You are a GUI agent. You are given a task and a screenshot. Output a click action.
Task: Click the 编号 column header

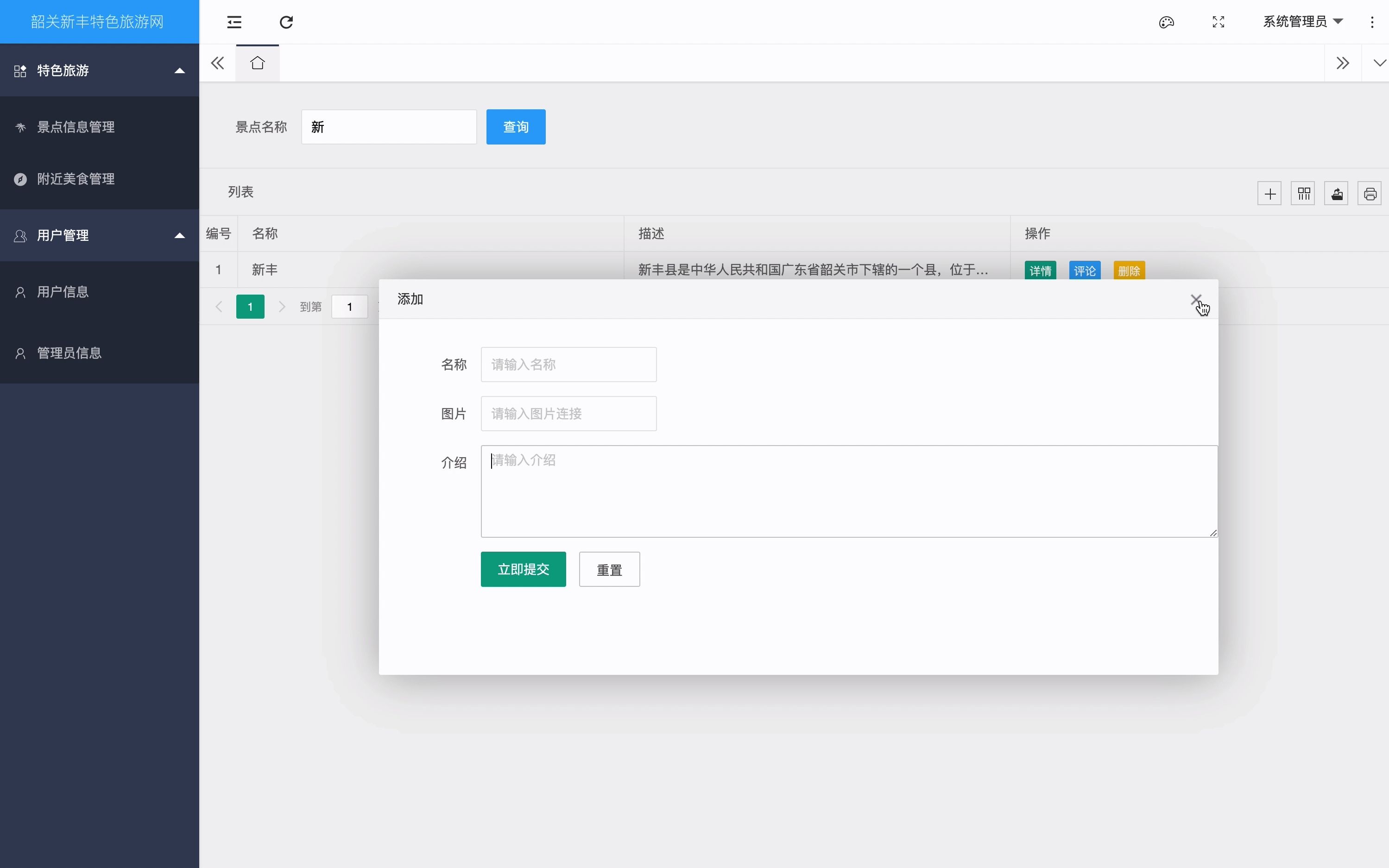[218, 233]
